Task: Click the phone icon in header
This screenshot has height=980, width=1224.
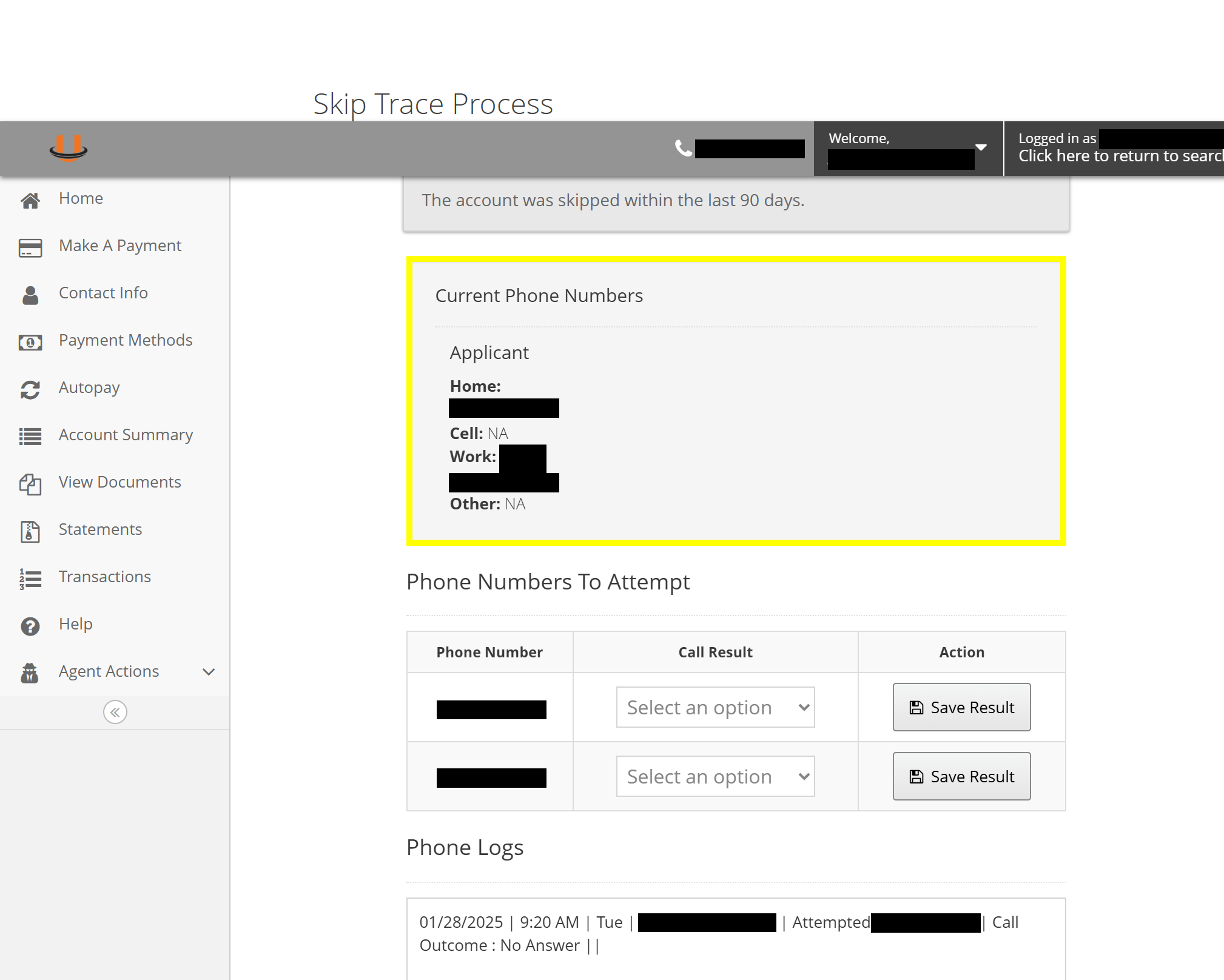Action: [684, 148]
